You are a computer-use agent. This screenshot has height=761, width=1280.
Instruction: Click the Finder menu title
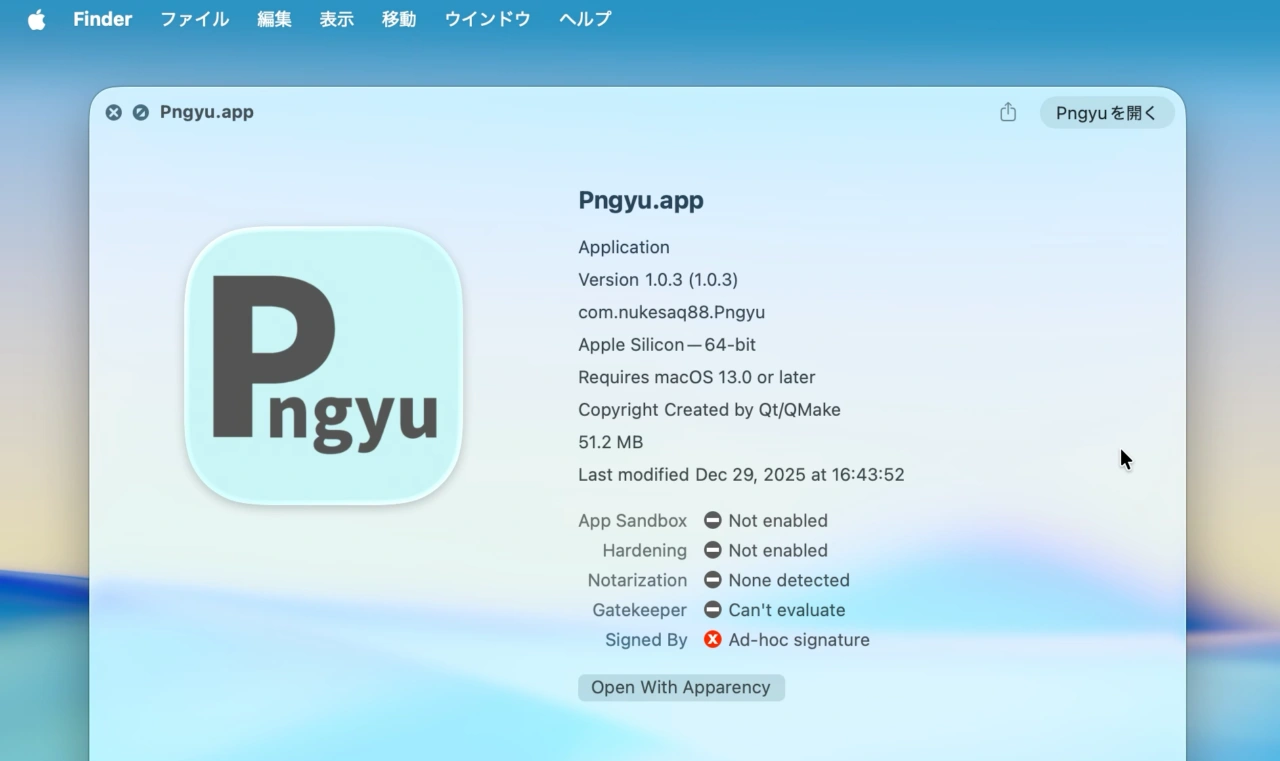[x=102, y=18]
